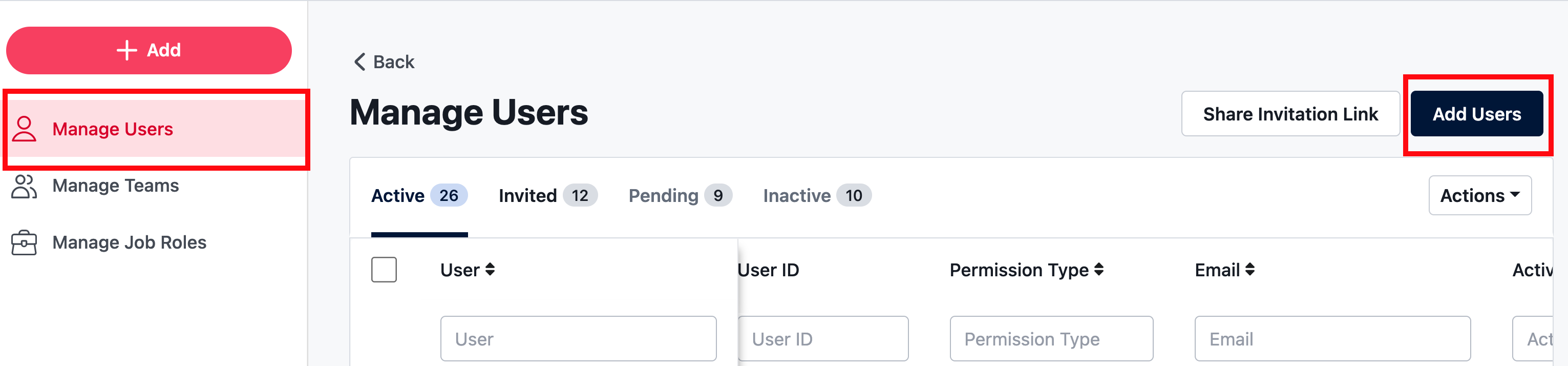
Task: Switch to the Invited tab
Action: (546, 195)
